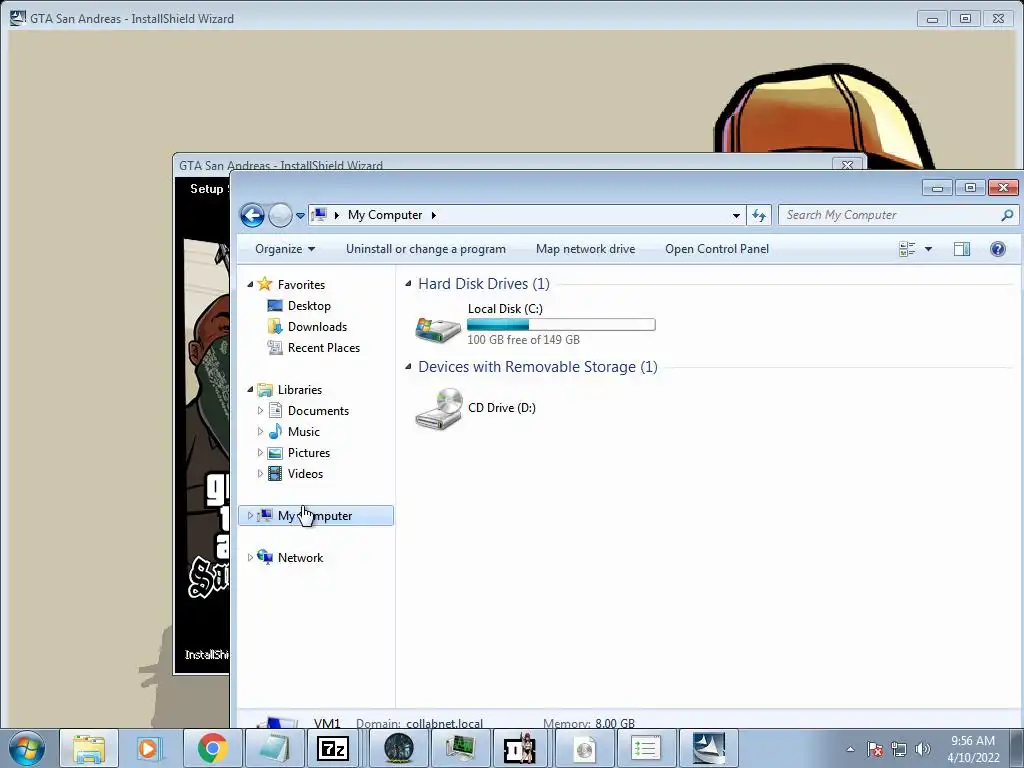
Task: Click the checklist taskbar icon
Action: [646, 748]
